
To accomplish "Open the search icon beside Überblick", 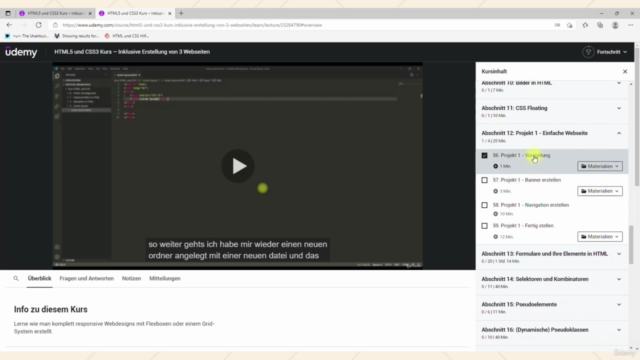I will pos(16,278).
